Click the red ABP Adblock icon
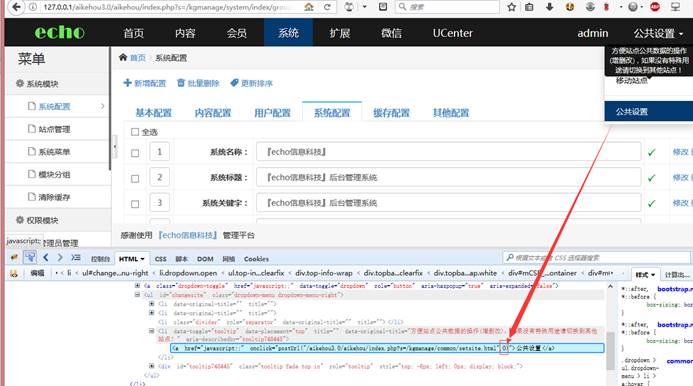 [655, 7]
